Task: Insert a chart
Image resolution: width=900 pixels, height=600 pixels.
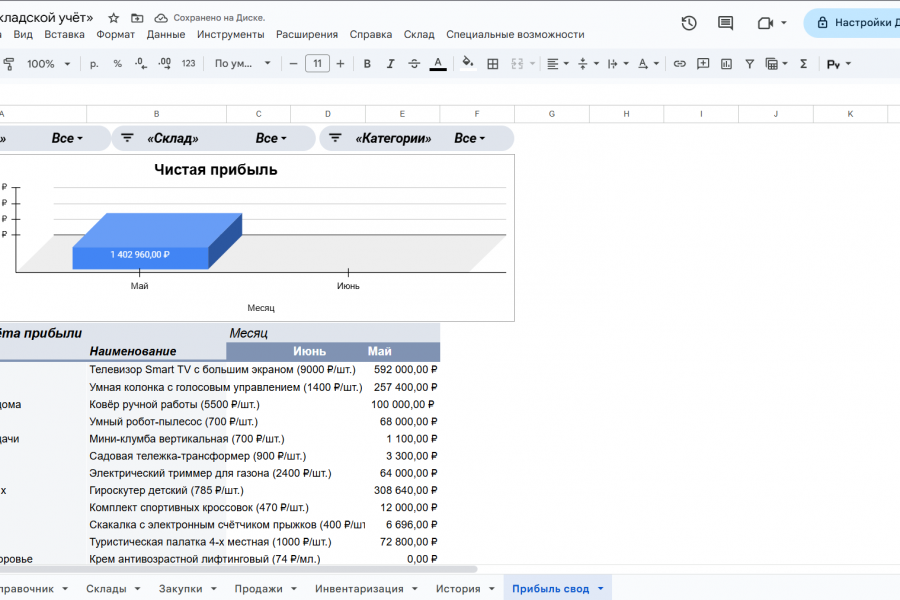Action: tap(726, 64)
